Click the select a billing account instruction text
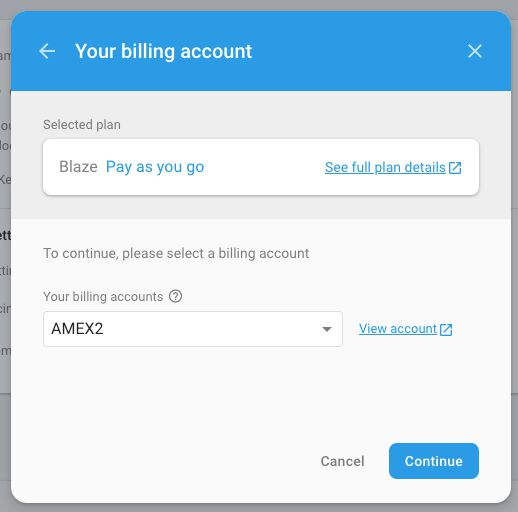This screenshot has width=518, height=512. [176, 253]
